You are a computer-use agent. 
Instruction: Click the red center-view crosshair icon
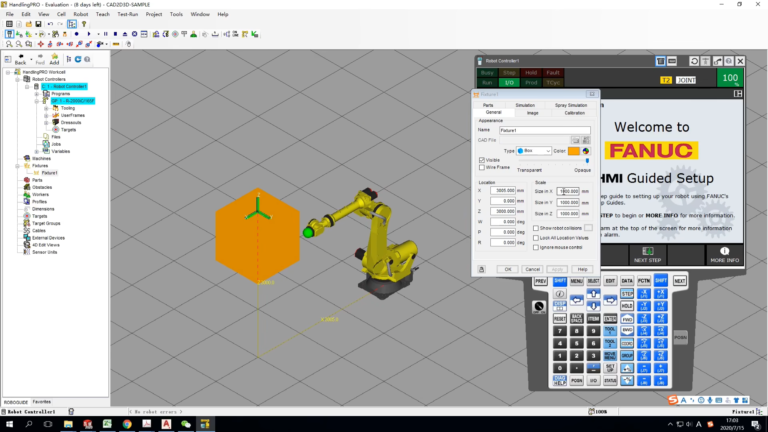(x=41, y=44)
